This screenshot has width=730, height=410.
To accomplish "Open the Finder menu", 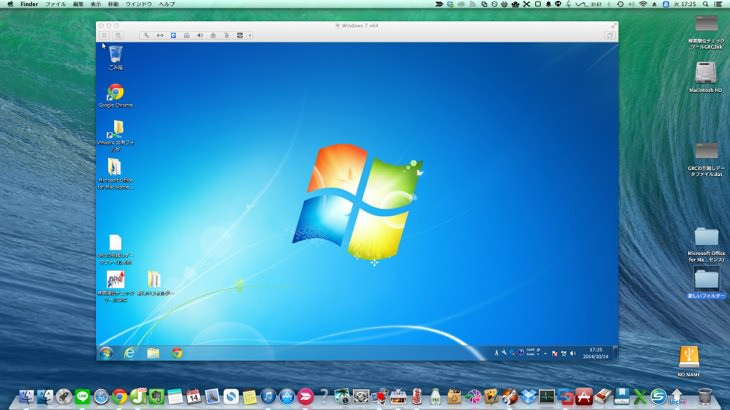I will tap(29, 4).
